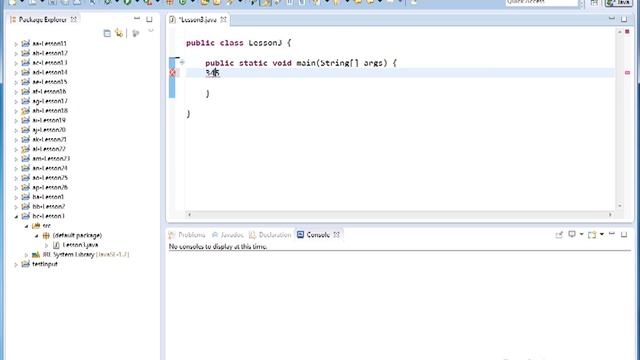Expand the am-Lesson23 project
The image size is (640, 360).
(16, 159)
